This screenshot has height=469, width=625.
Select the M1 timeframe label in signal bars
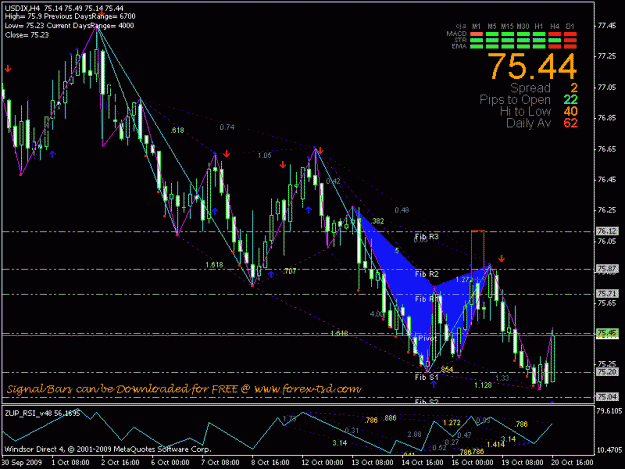point(476,26)
